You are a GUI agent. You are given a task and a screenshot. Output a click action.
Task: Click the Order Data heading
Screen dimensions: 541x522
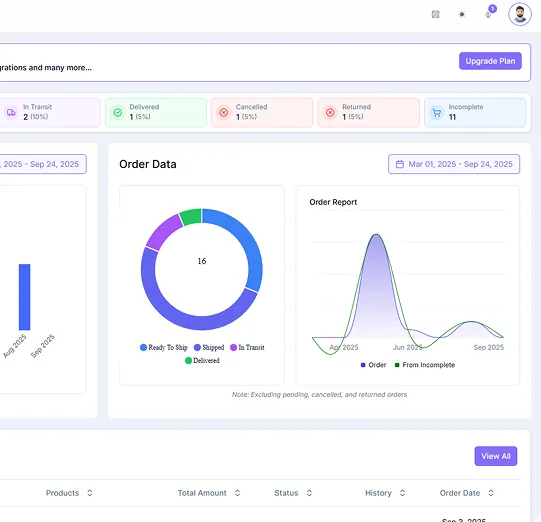click(x=148, y=164)
